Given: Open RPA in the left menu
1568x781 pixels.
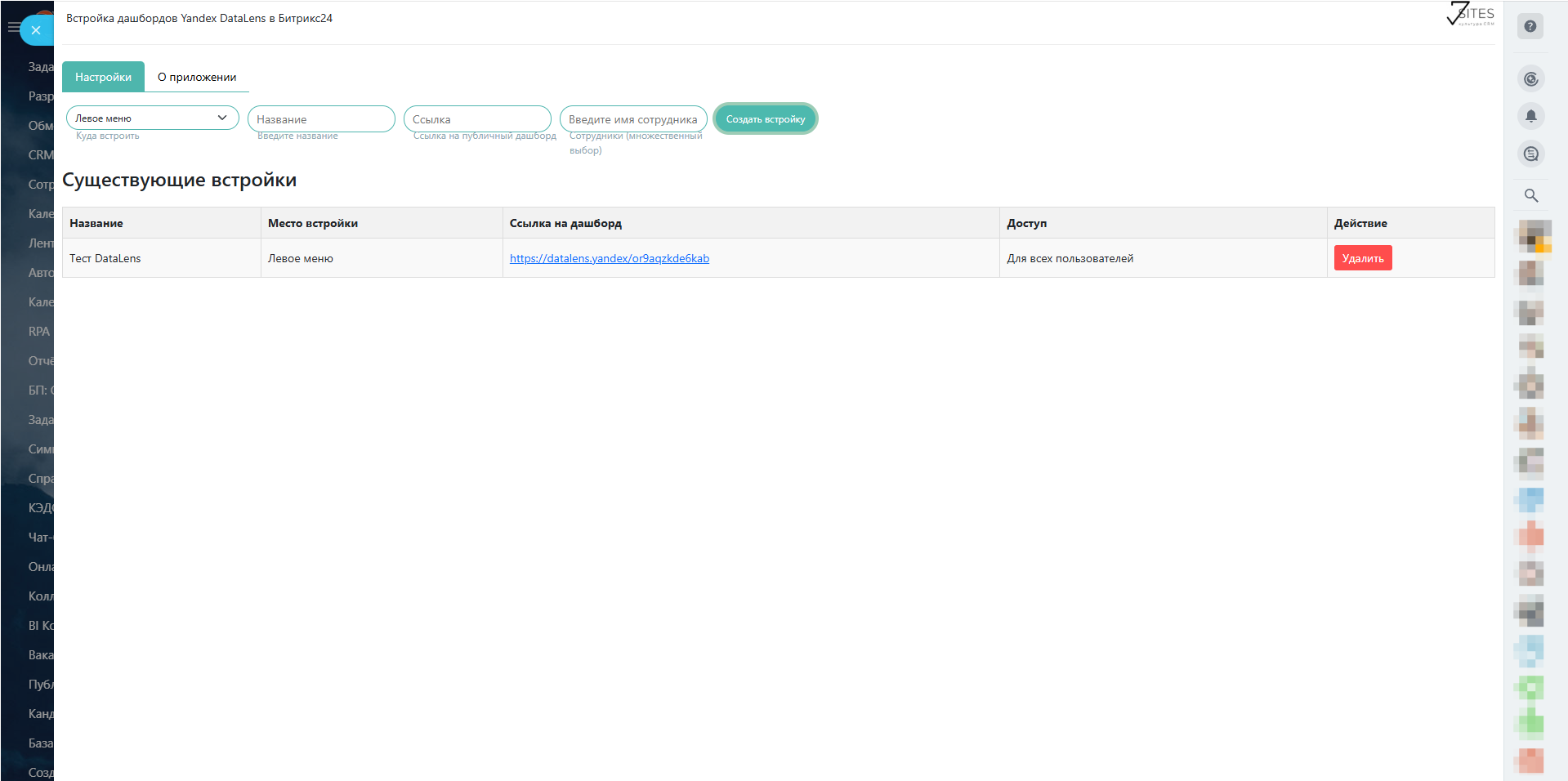Looking at the screenshot, I should pos(39,332).
